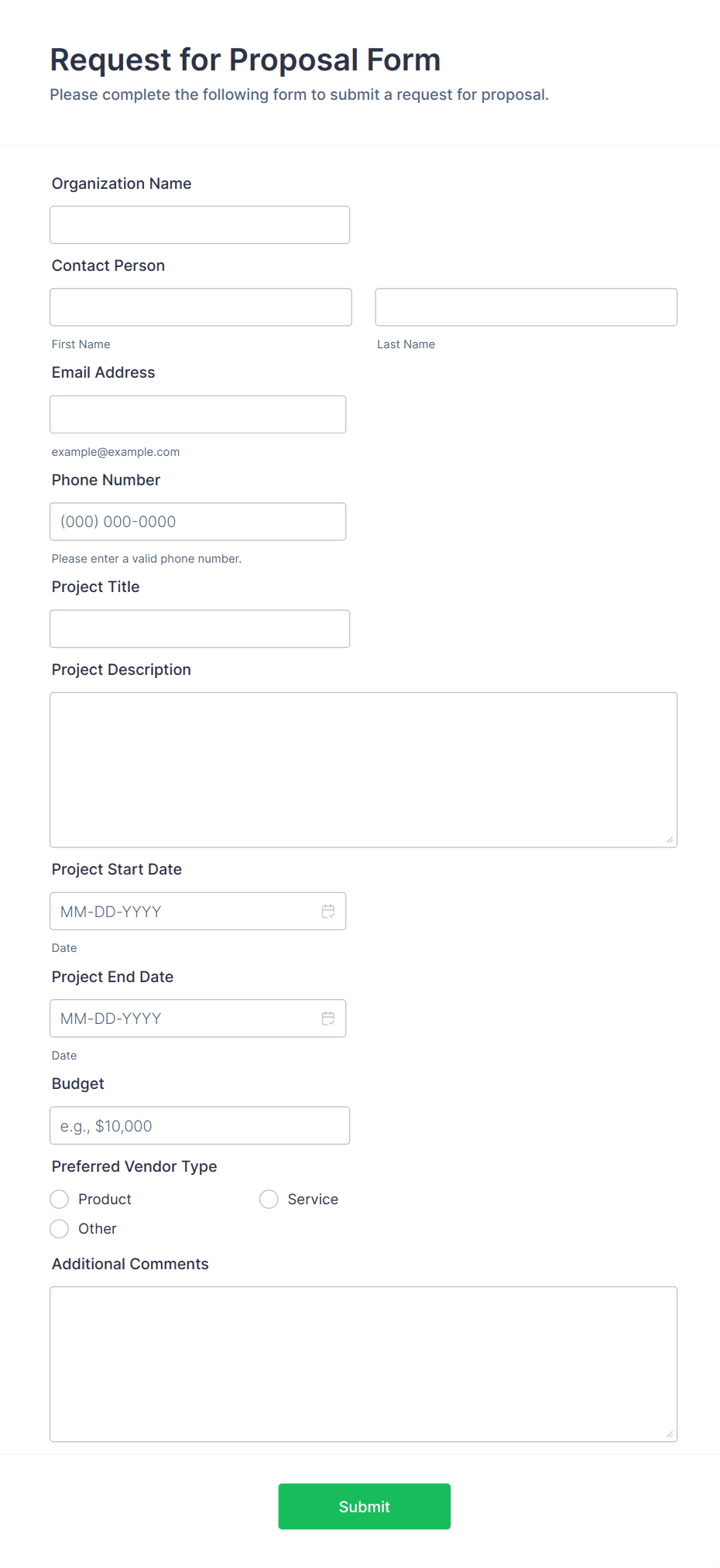This screenshot has height=1568, width=720.
Task: Click into the Organization Name field
Action: pyautogui.click(x=200, y=224)
